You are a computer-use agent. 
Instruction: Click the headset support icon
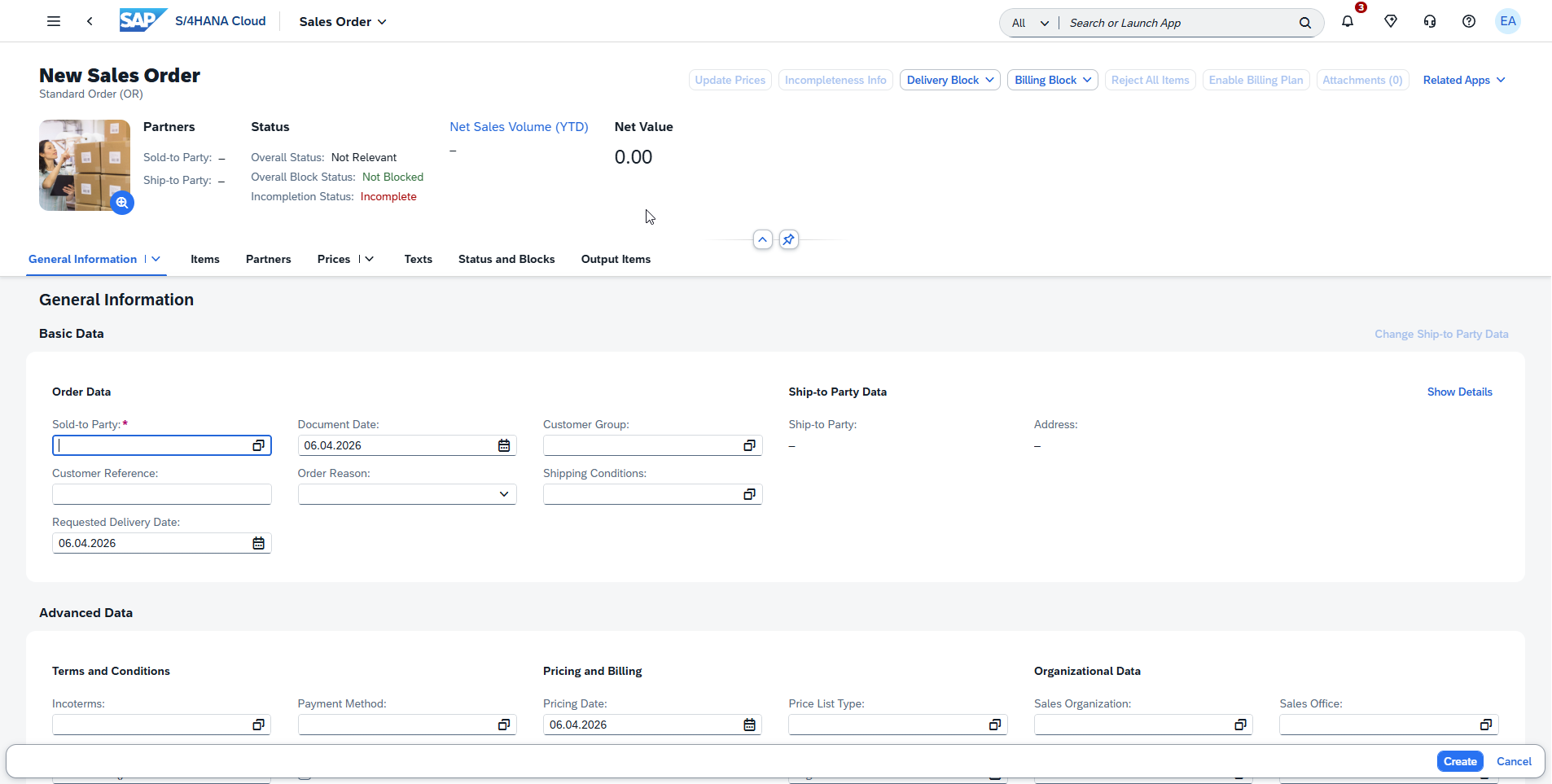click(1429, 22)
